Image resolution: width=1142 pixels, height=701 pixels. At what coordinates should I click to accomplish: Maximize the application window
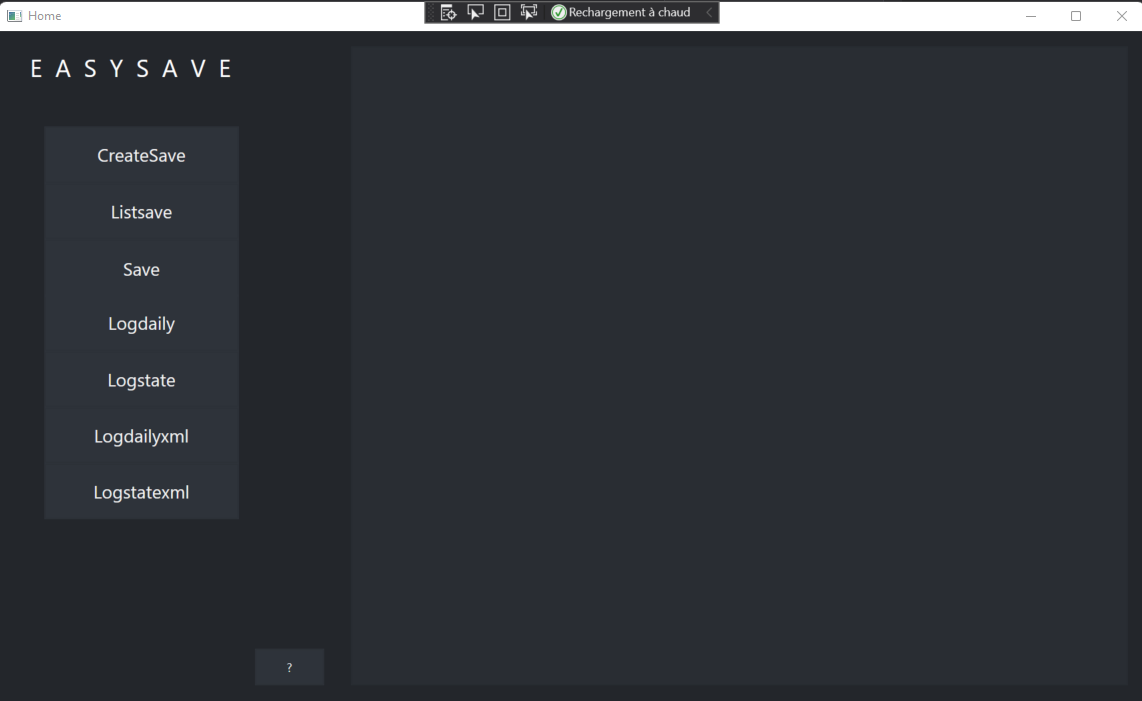coord(1076,16)
